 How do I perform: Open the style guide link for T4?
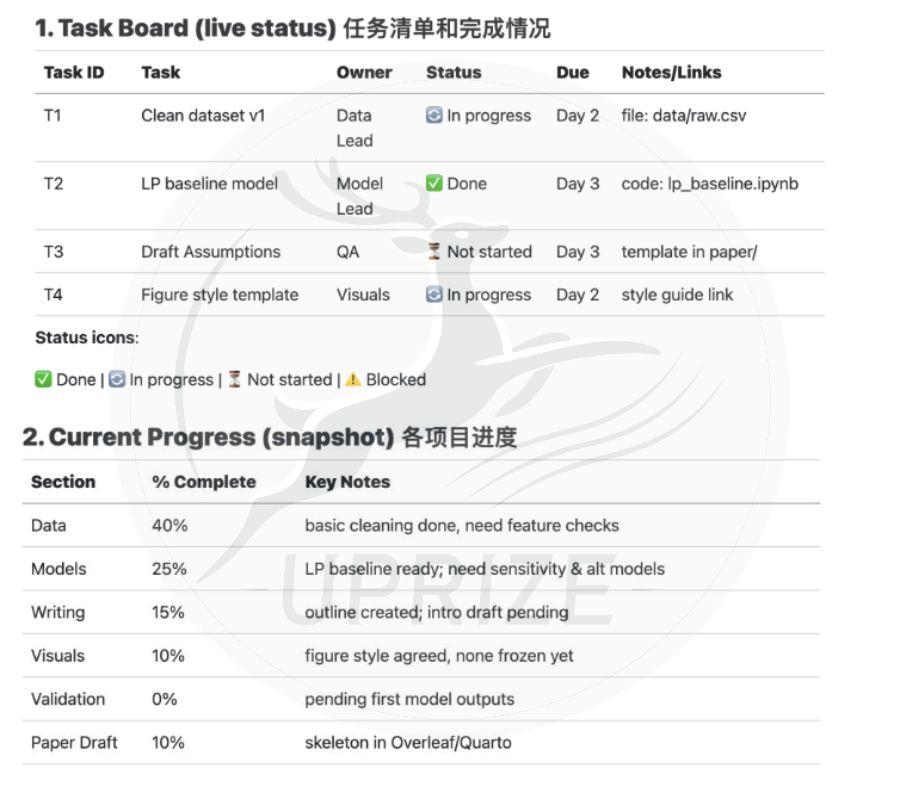tap(676, 295)
